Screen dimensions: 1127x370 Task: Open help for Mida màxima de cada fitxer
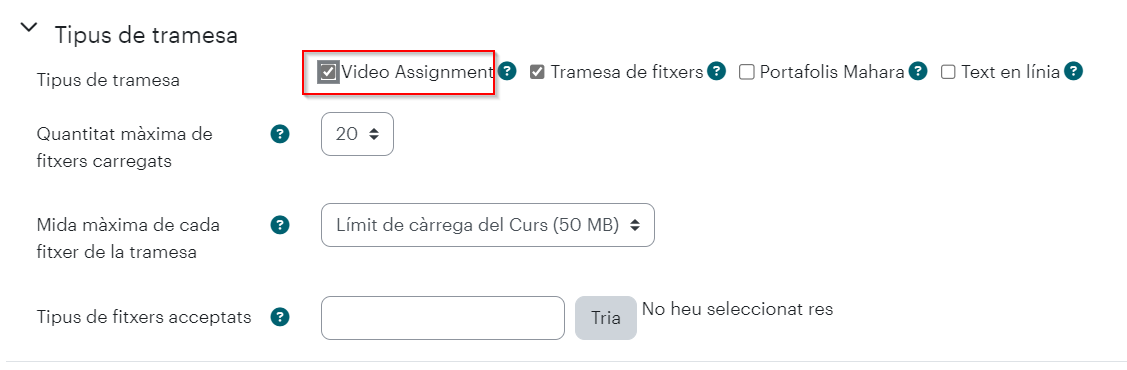[280, 225]
